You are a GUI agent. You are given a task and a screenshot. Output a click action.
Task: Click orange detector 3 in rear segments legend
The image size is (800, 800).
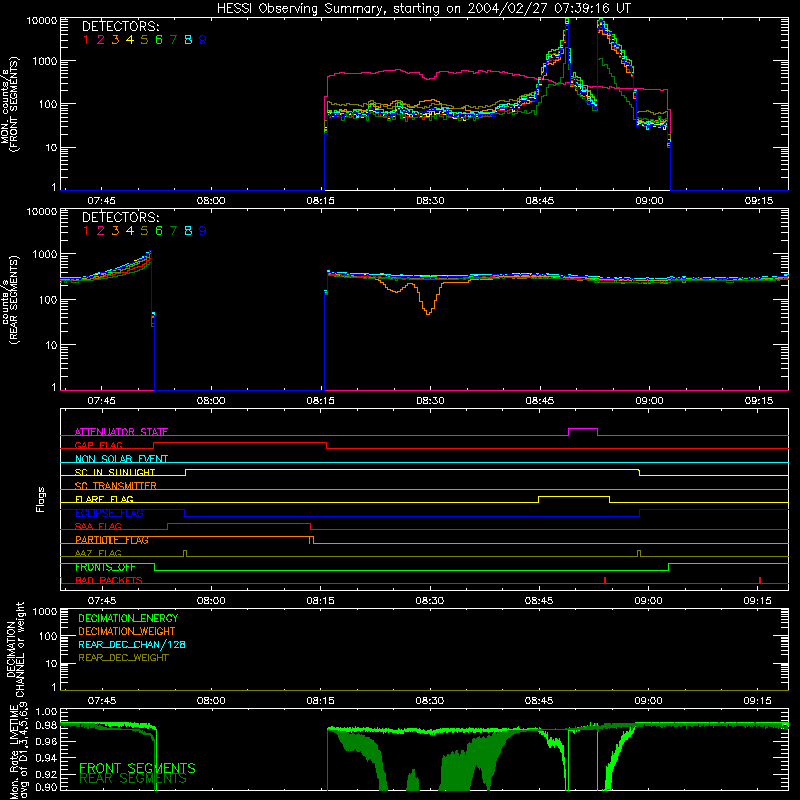(115, 231)
